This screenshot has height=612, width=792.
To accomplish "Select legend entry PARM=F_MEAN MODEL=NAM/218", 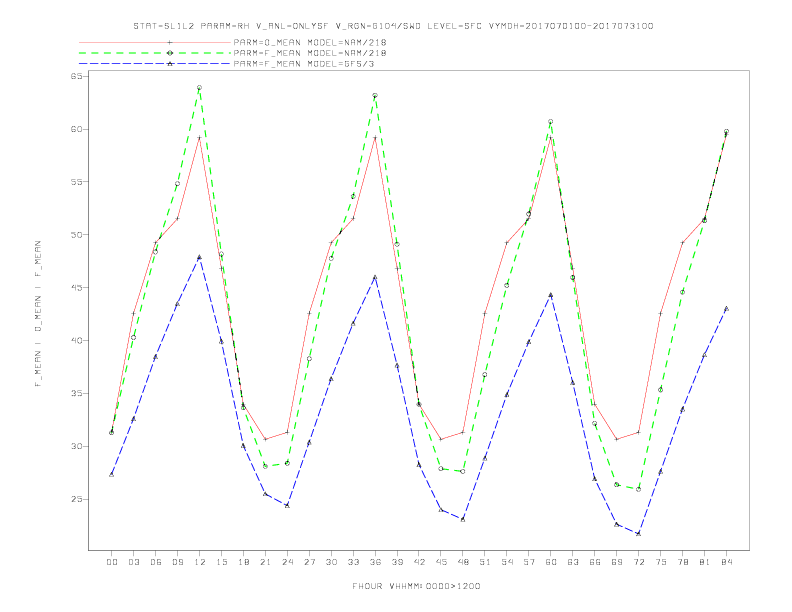I will tap(310, 53).
